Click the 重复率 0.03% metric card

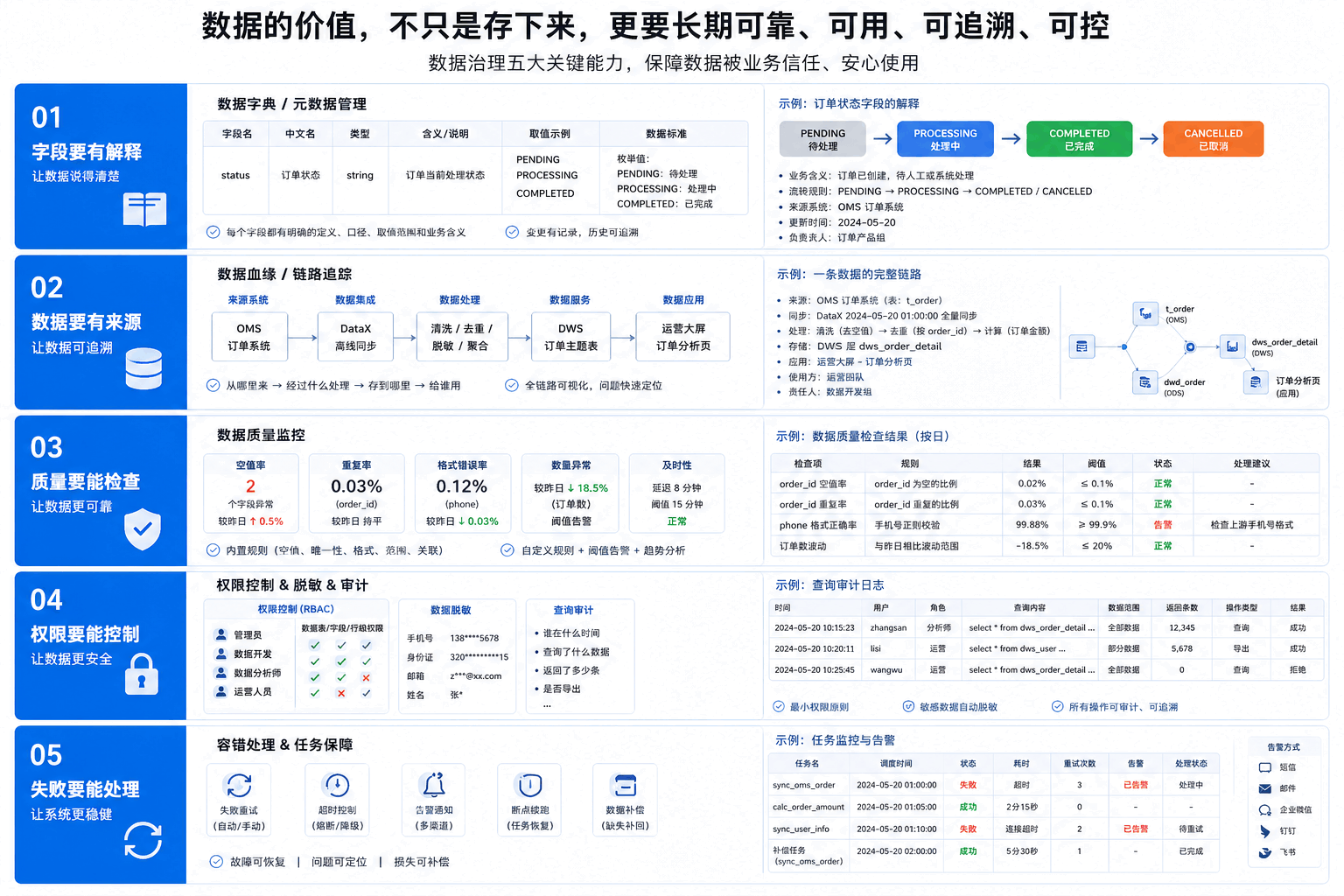tap(357, 493)
